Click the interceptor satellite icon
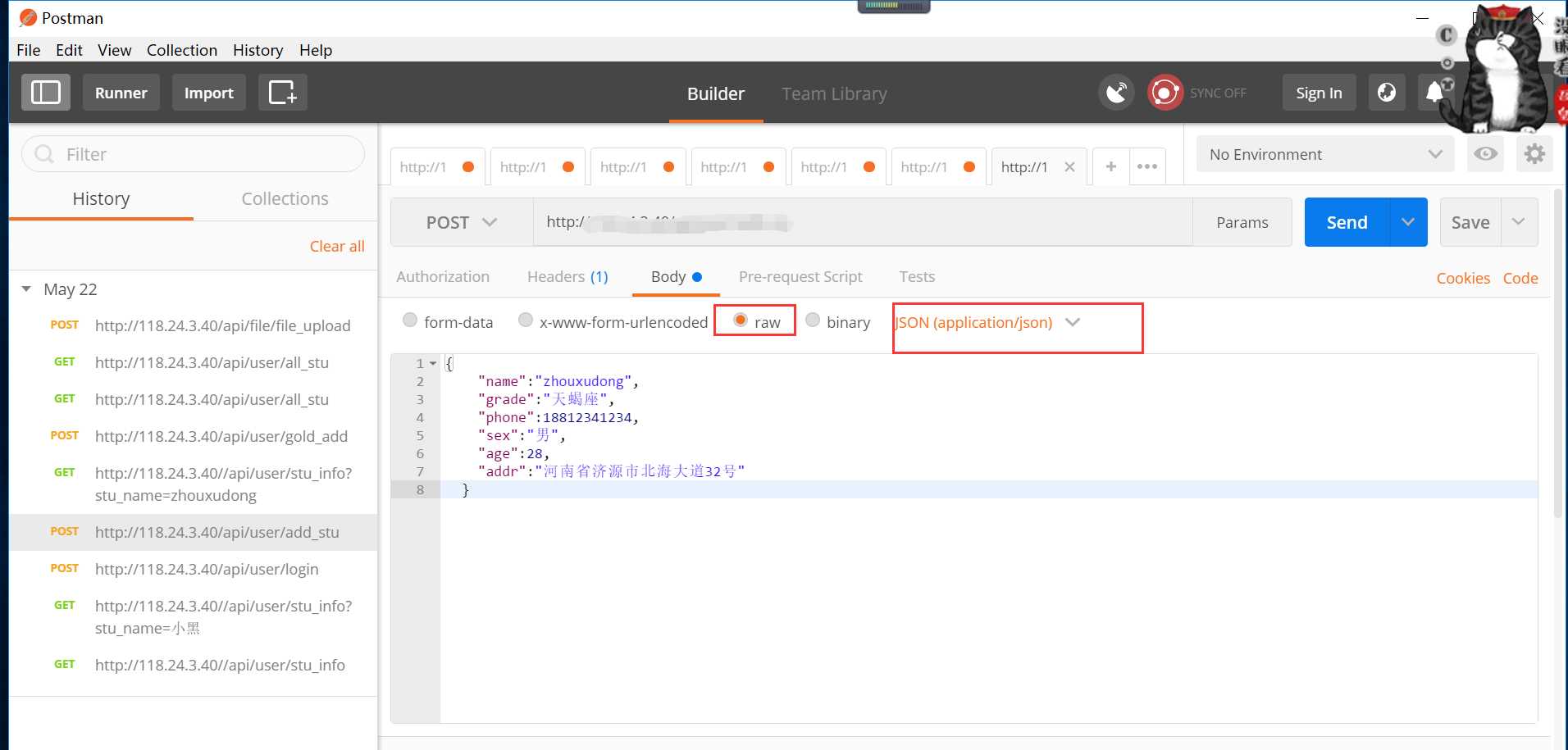 click(1116, 93)
